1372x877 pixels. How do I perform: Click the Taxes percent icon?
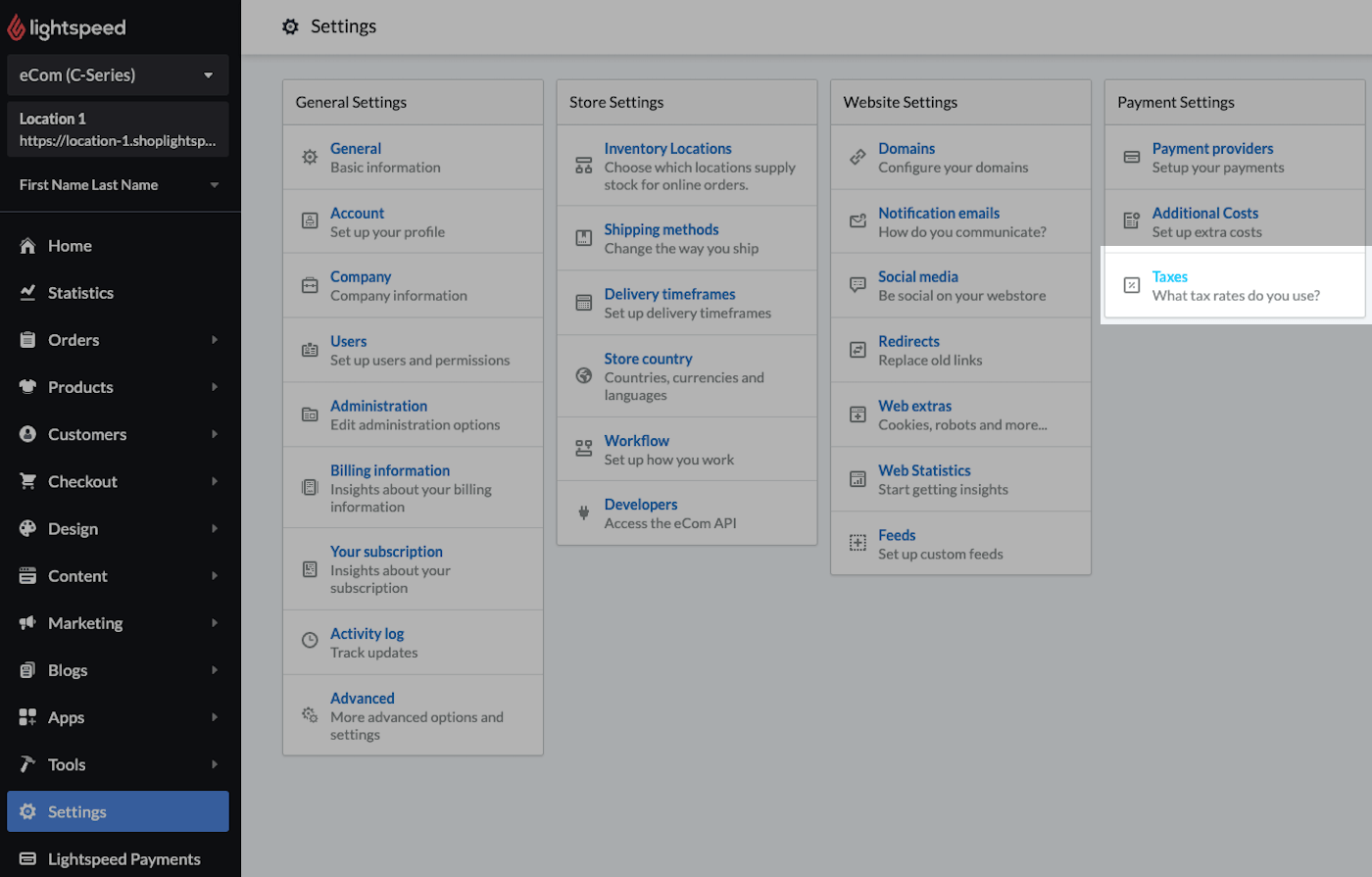coord(1132,285)
